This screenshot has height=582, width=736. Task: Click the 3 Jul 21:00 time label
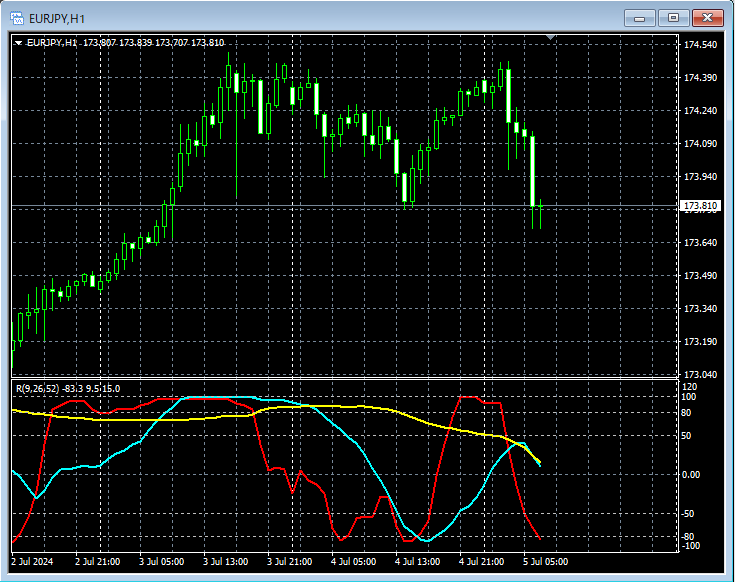coord(290,562)
